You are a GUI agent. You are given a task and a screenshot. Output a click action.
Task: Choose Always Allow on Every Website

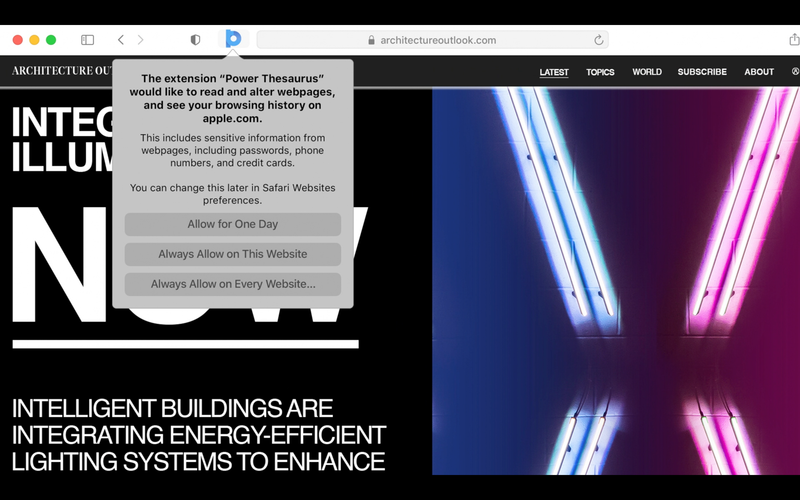click(232, 284)
